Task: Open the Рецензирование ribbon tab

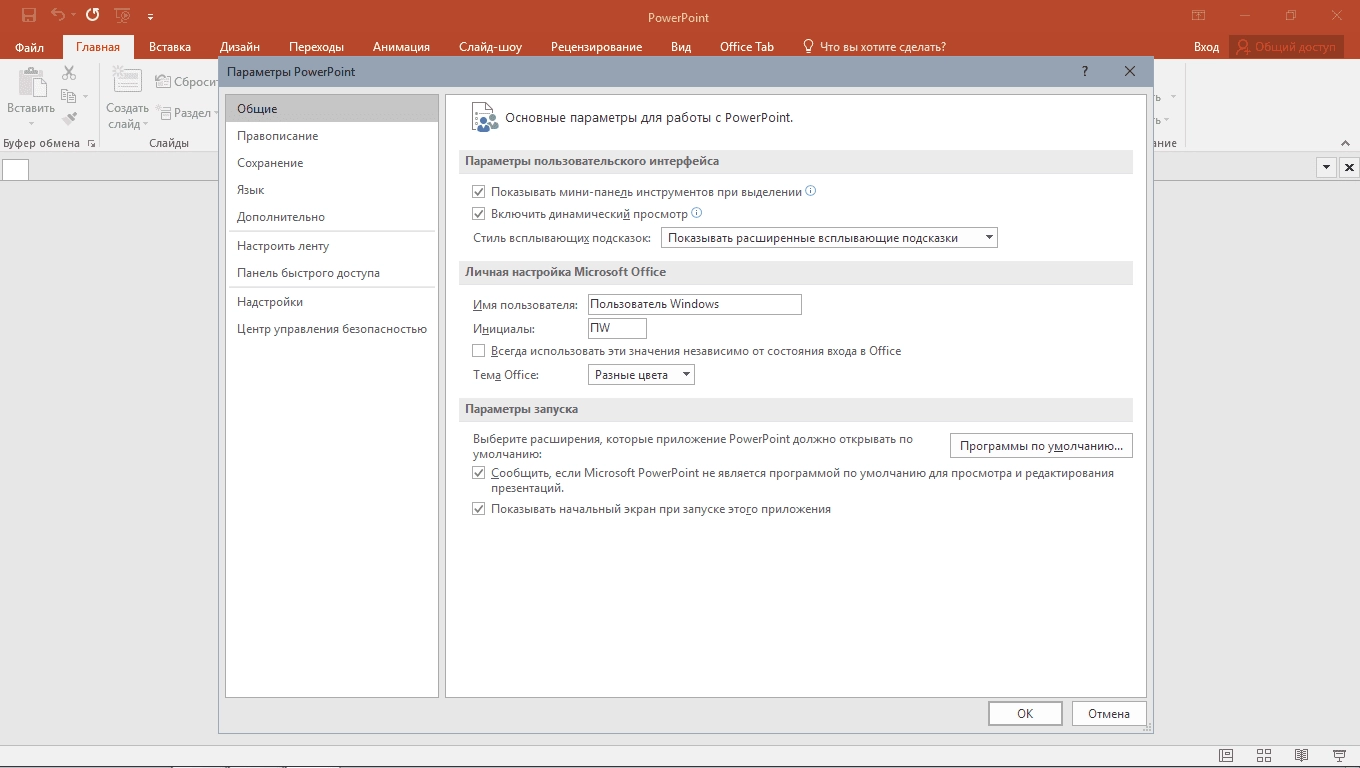Action: coord(596,47)
